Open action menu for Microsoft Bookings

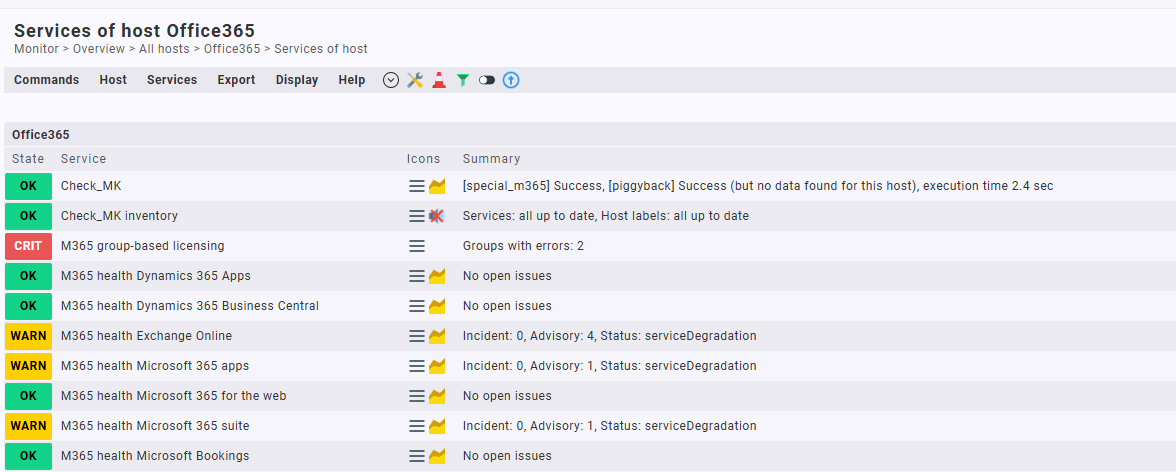coord(417,456)
